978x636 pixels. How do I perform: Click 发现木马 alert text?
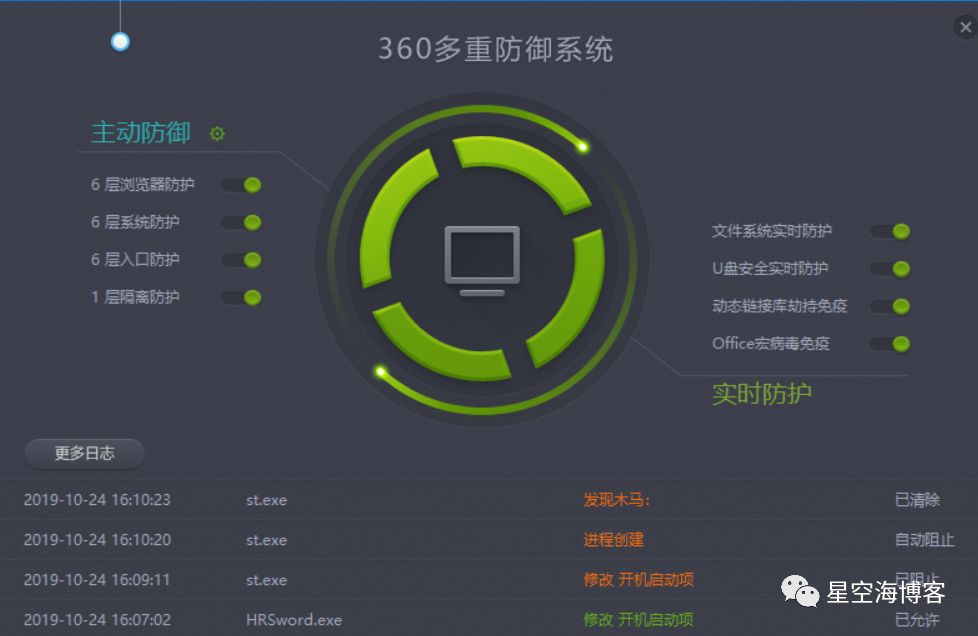tap(617, 500)
